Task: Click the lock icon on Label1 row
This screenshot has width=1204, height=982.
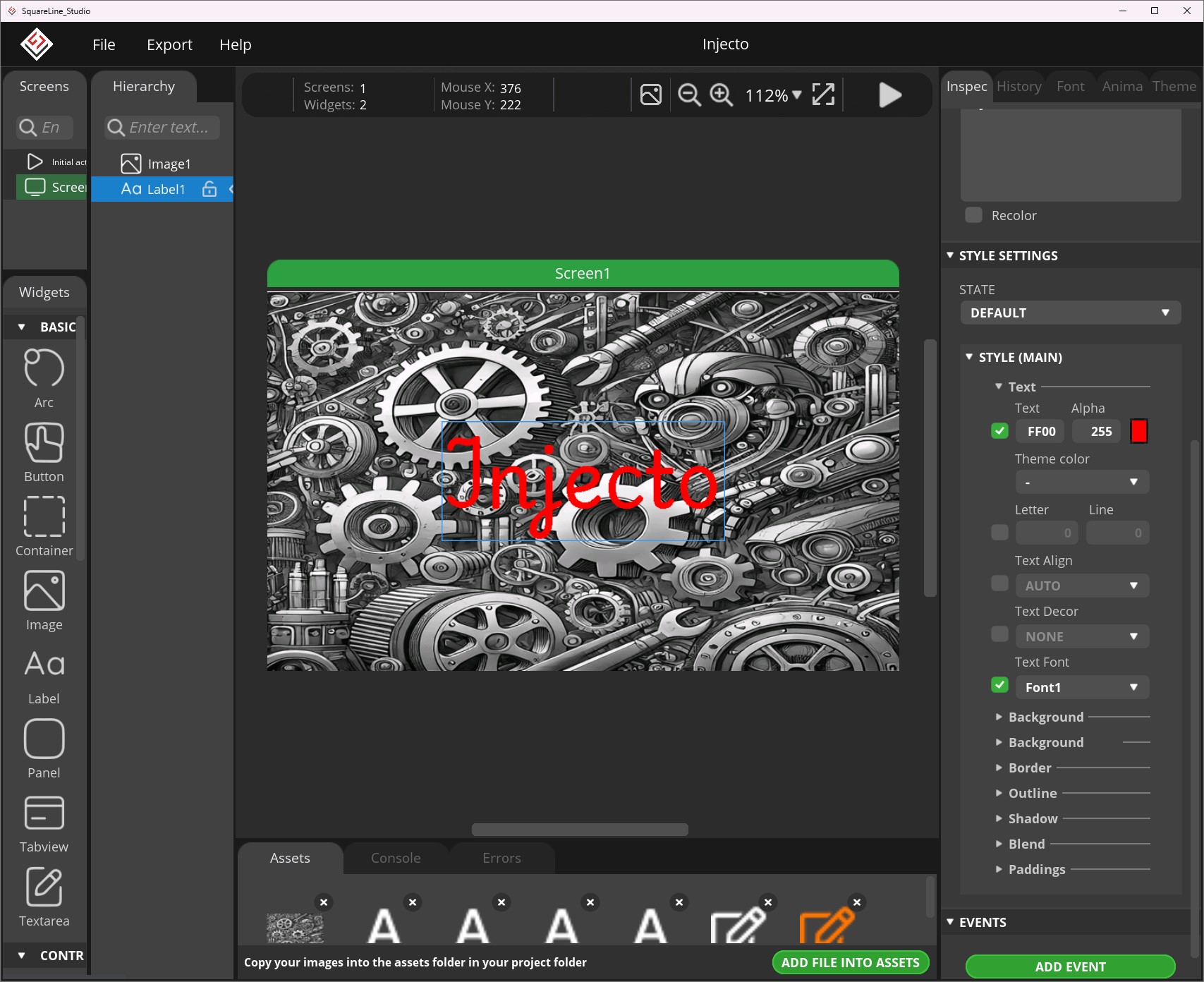Action: coord(209,189)
